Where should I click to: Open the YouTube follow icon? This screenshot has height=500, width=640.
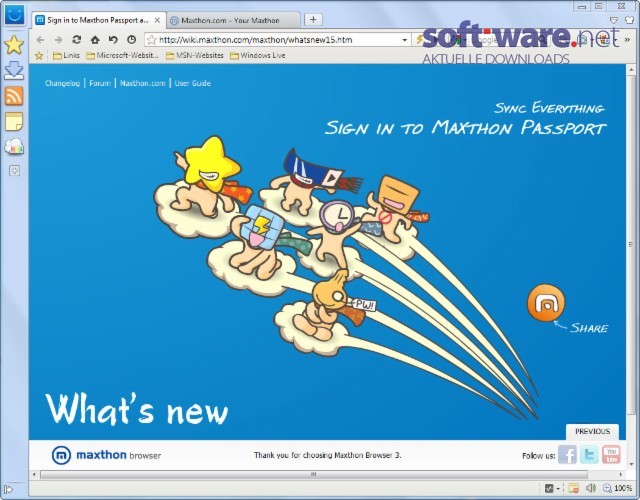tap(611, 455)
